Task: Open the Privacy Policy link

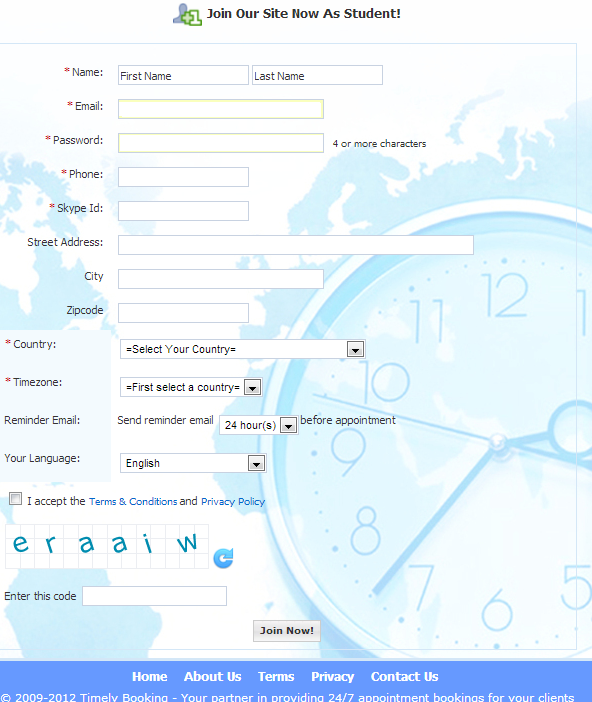Action: pyautogui.click(x=233, y=501)
